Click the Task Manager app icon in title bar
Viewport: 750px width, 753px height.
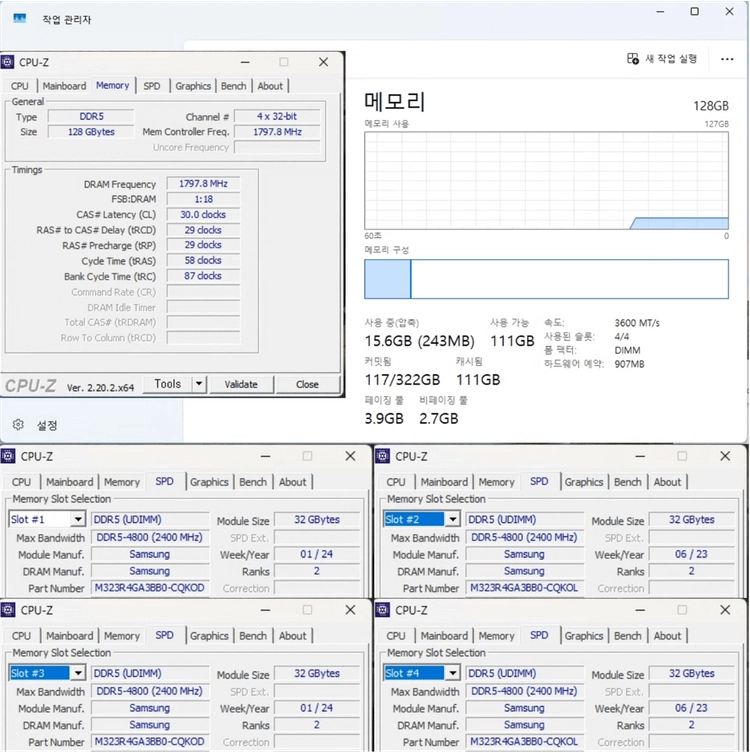(x=20, y=18)
